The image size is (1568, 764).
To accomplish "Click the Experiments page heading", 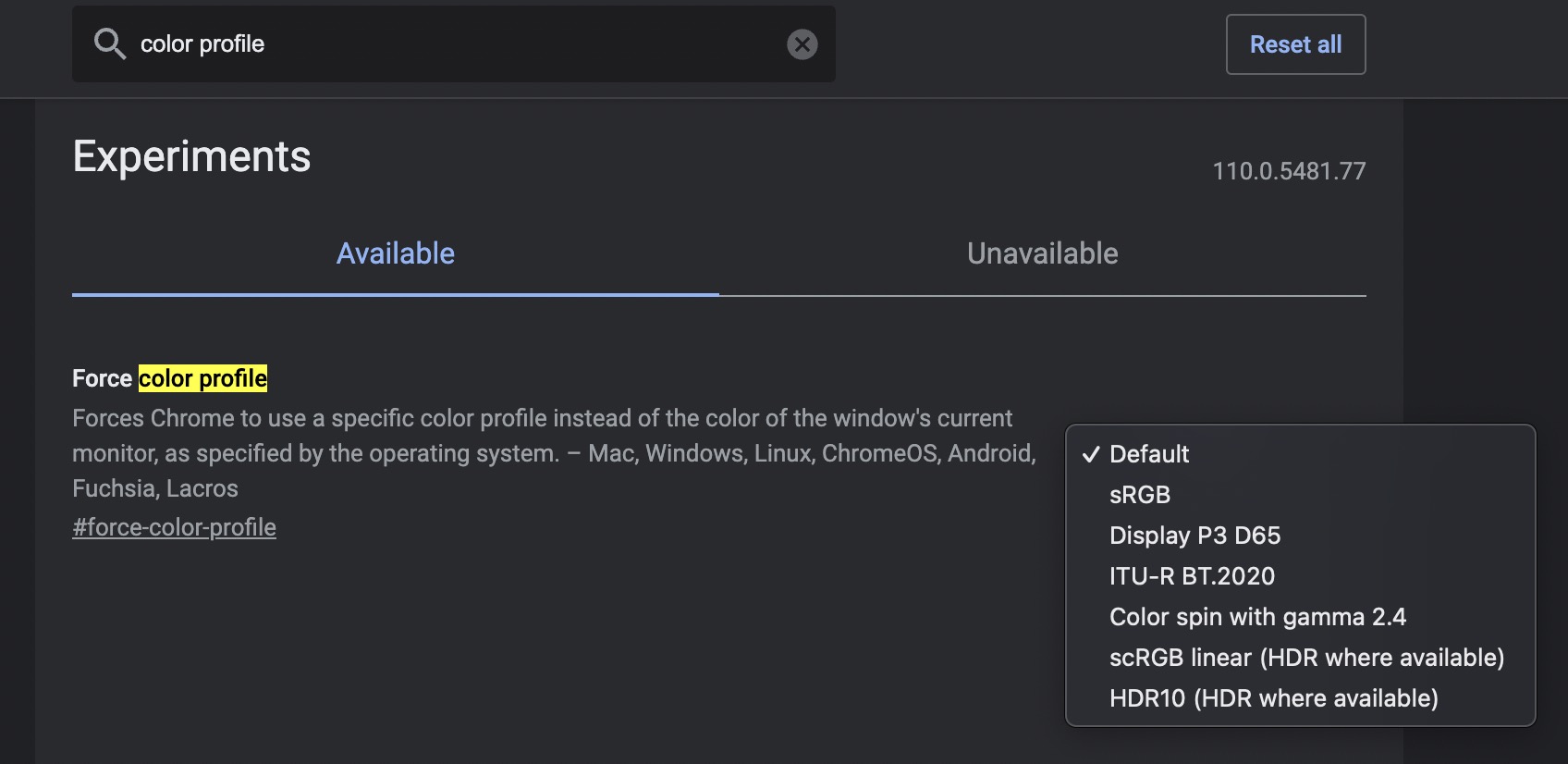I will tap(191, 156).
